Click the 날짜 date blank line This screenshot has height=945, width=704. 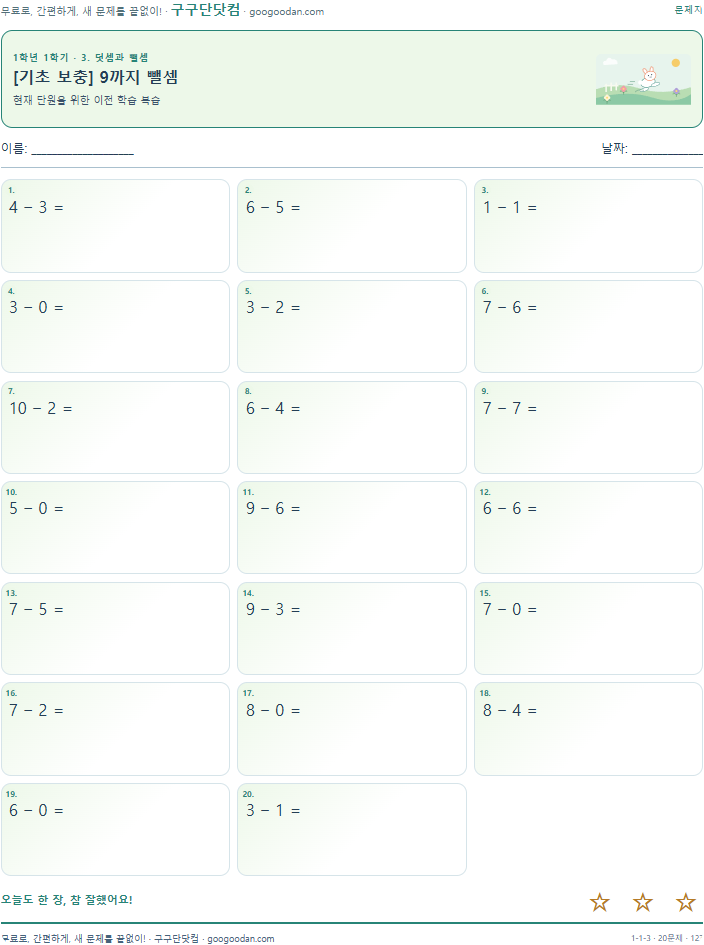[667, 151]
